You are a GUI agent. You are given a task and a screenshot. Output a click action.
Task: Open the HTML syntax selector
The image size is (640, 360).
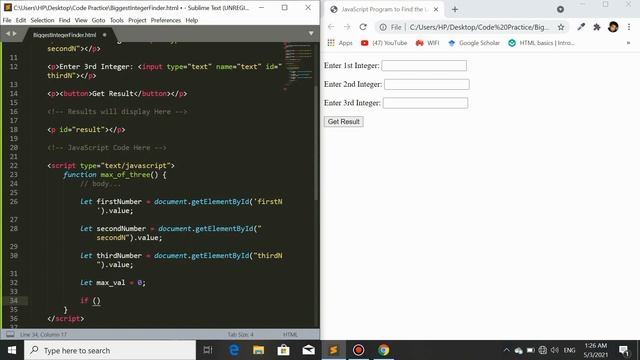(290, 334)
